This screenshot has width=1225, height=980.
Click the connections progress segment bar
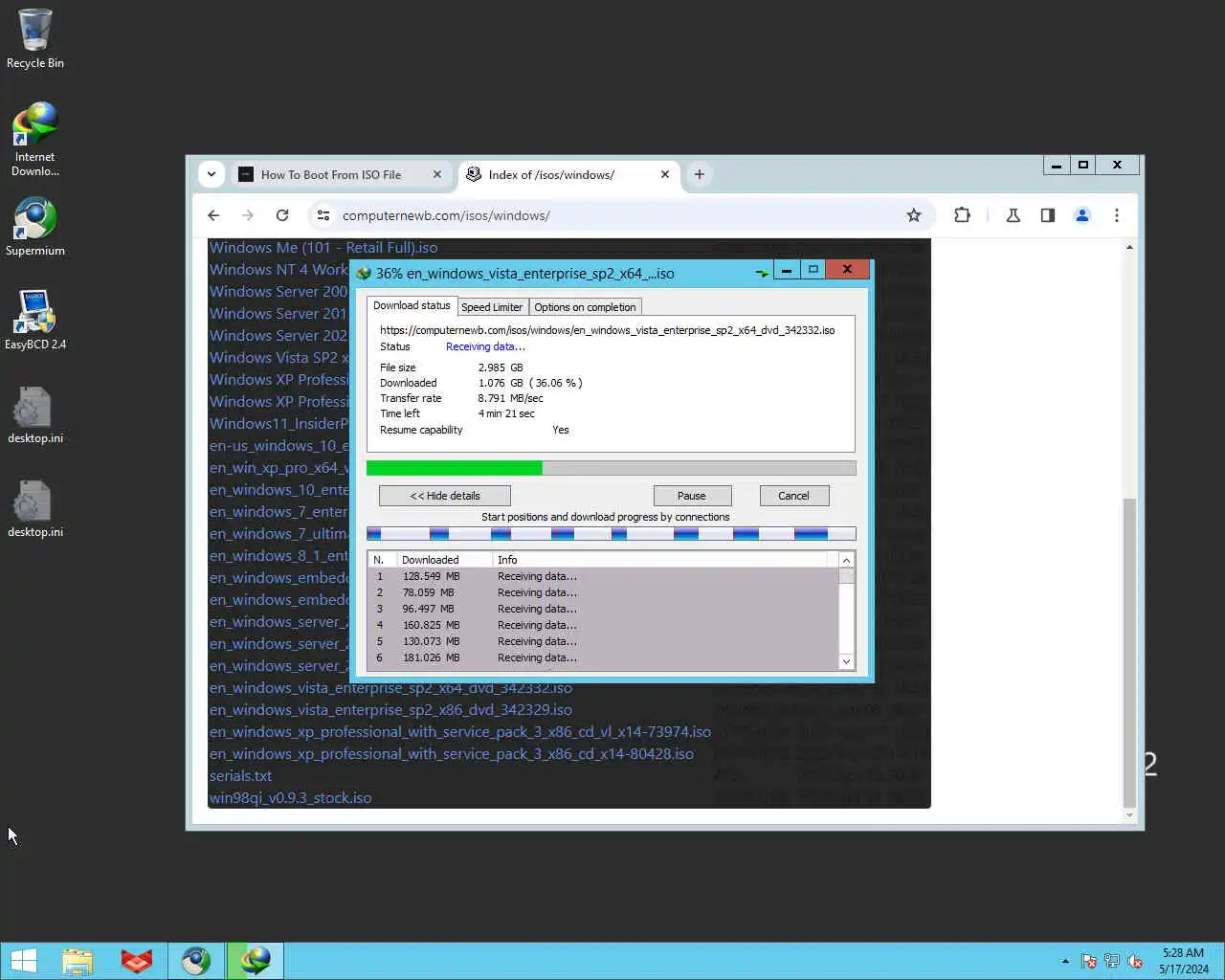pos(611,534)
